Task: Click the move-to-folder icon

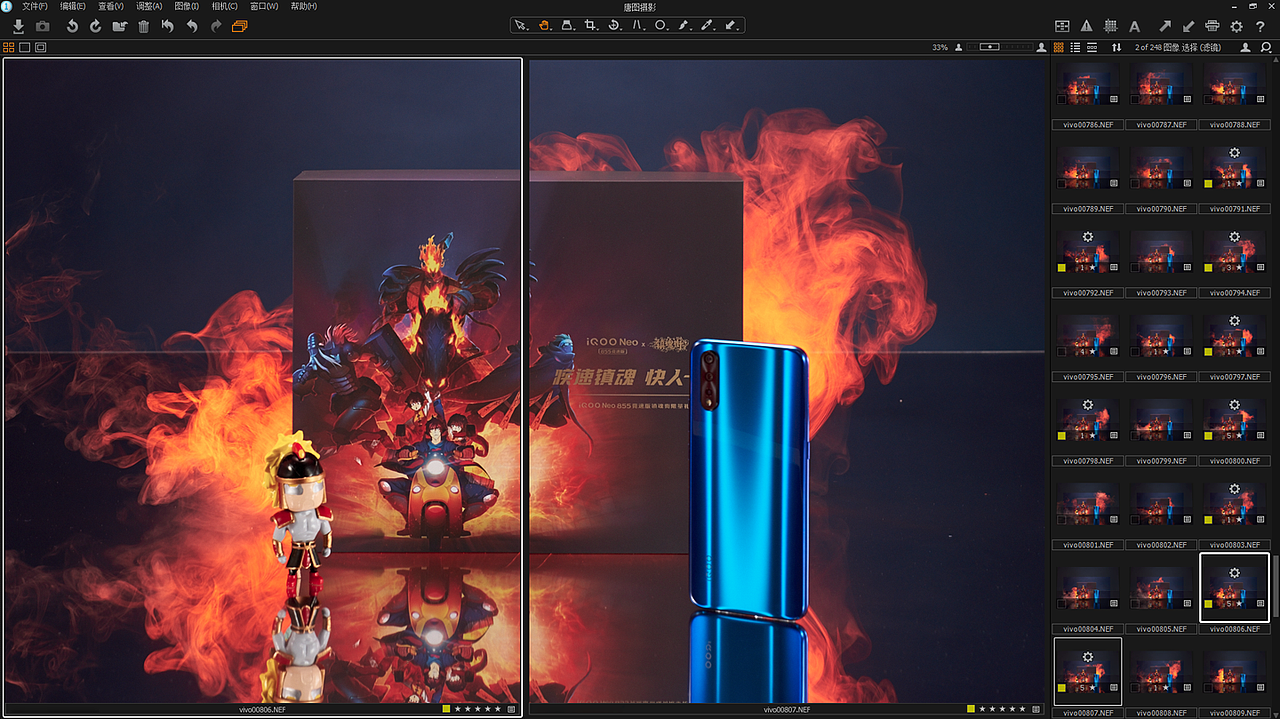Action: coord(120,26)
